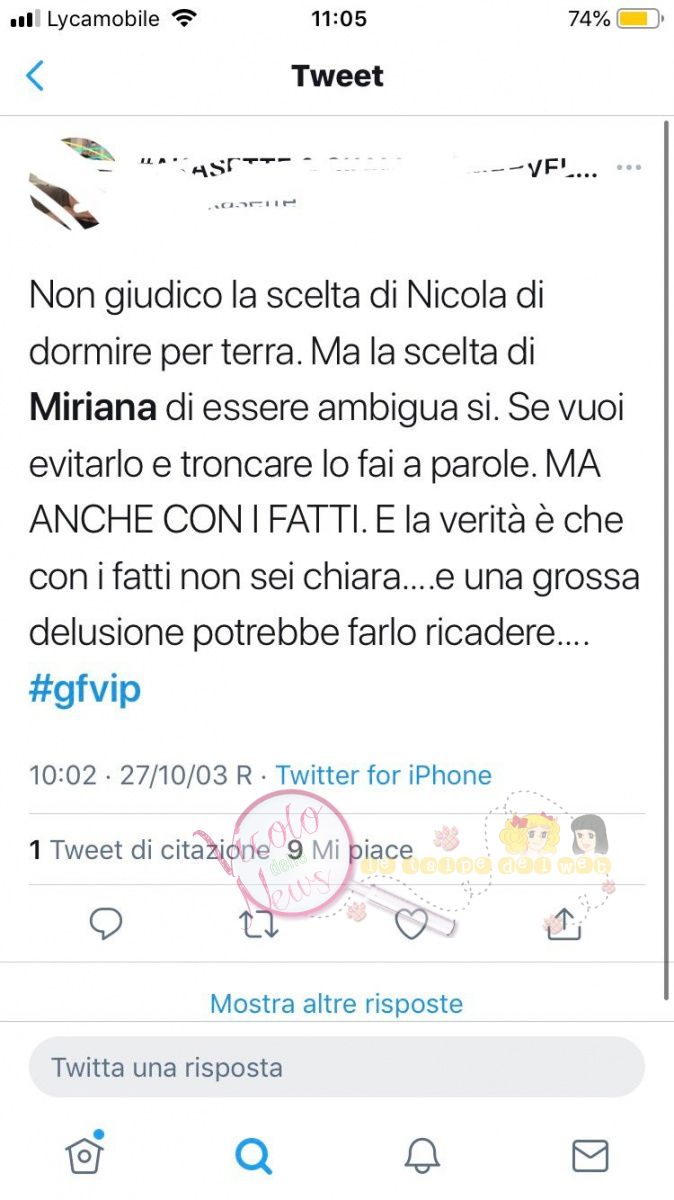Tap Mostra altre risposte

(x=337, y=1003)
